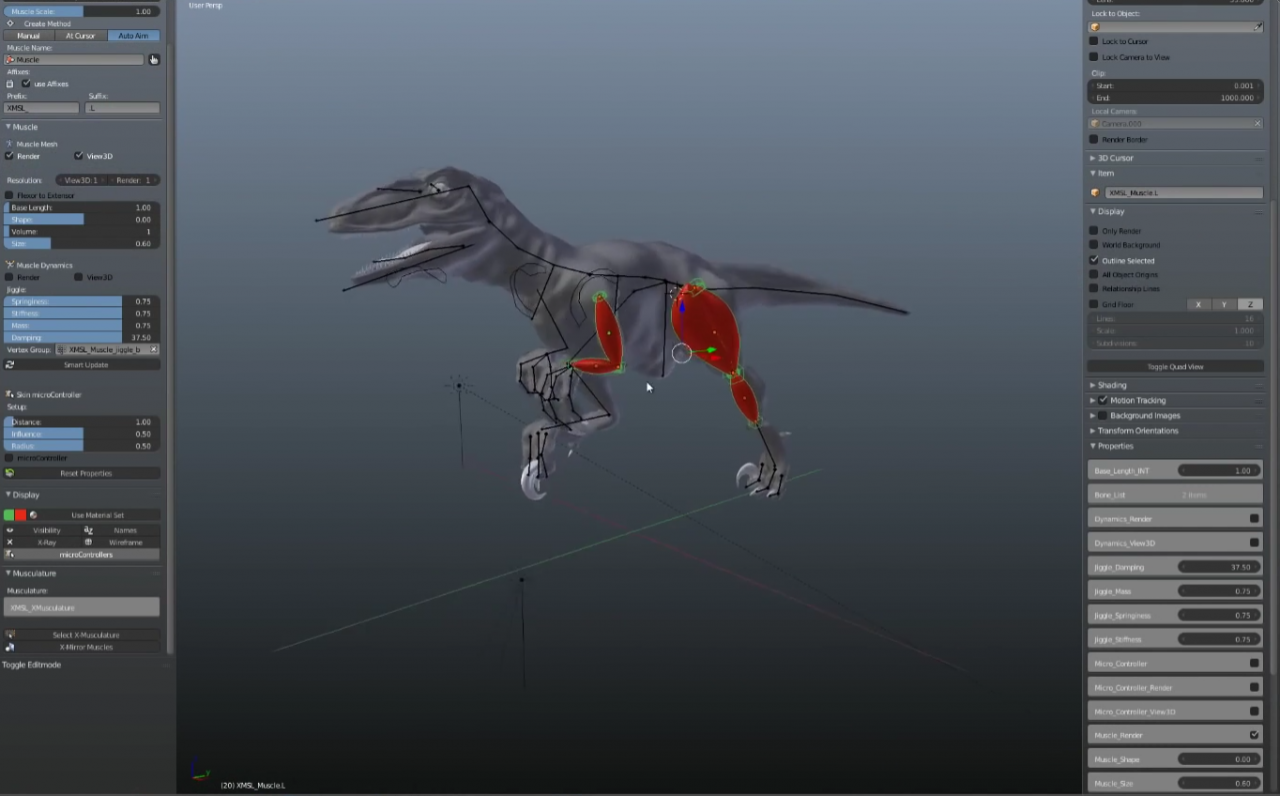The height and width of the screenshot is (796, 1280).
Task: Clear the Camera.000 local camera with X
Action: tap(1257, 124)
